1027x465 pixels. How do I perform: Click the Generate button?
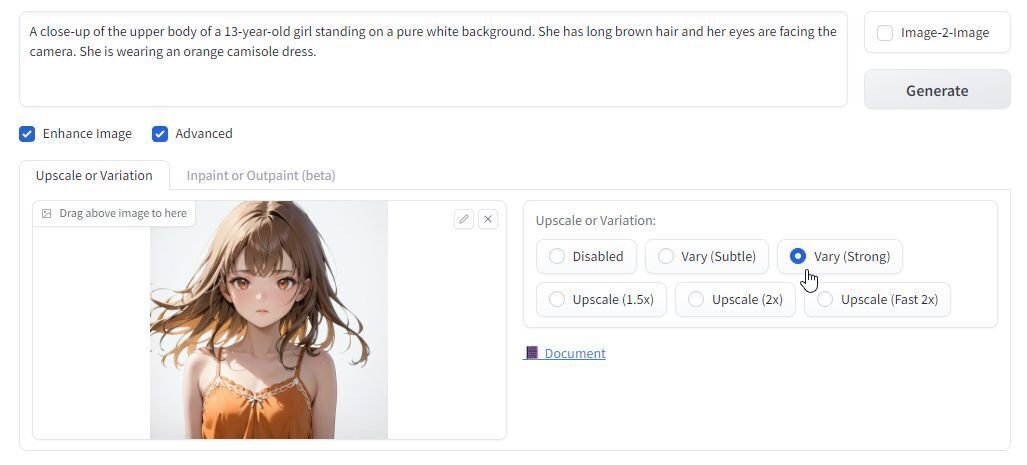point(937,90)
